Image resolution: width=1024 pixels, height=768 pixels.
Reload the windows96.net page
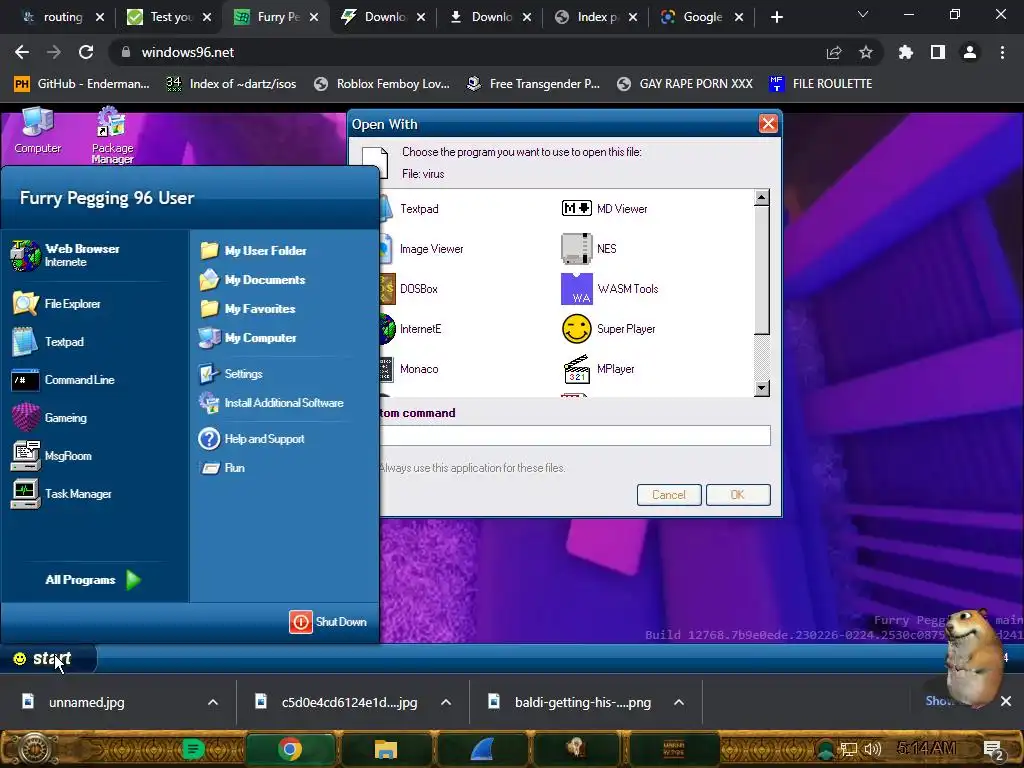tap(86, 52)
